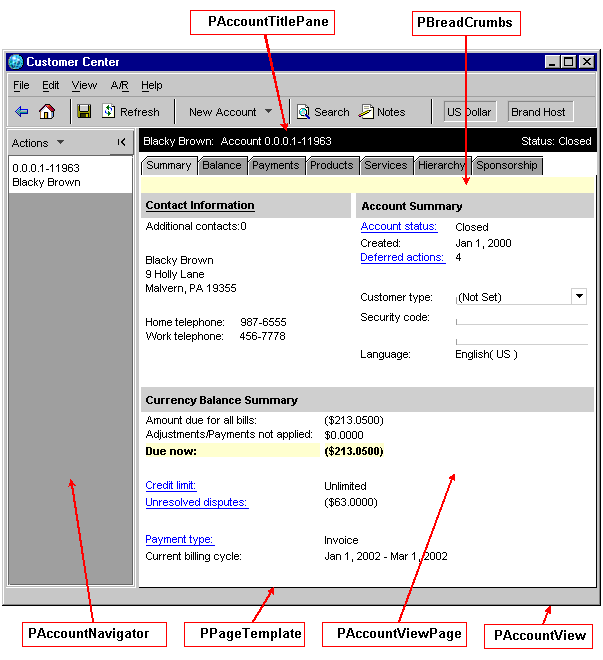Click the Brand Host button
Viewport: 603px width, 660px height.
(x=540, y=112)
